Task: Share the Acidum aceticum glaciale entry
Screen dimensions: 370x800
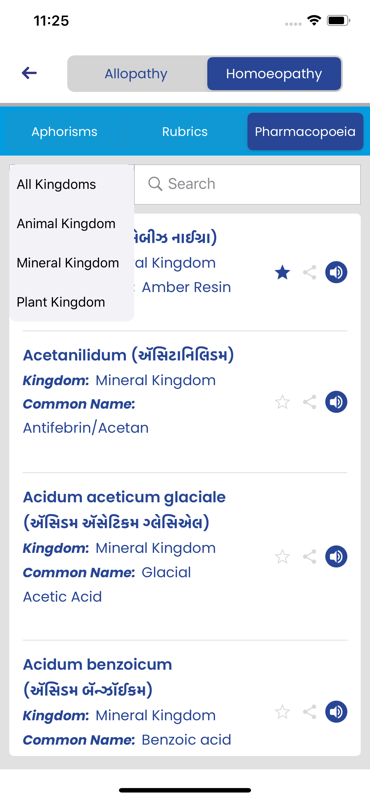Action: click(x=310, y=556)
